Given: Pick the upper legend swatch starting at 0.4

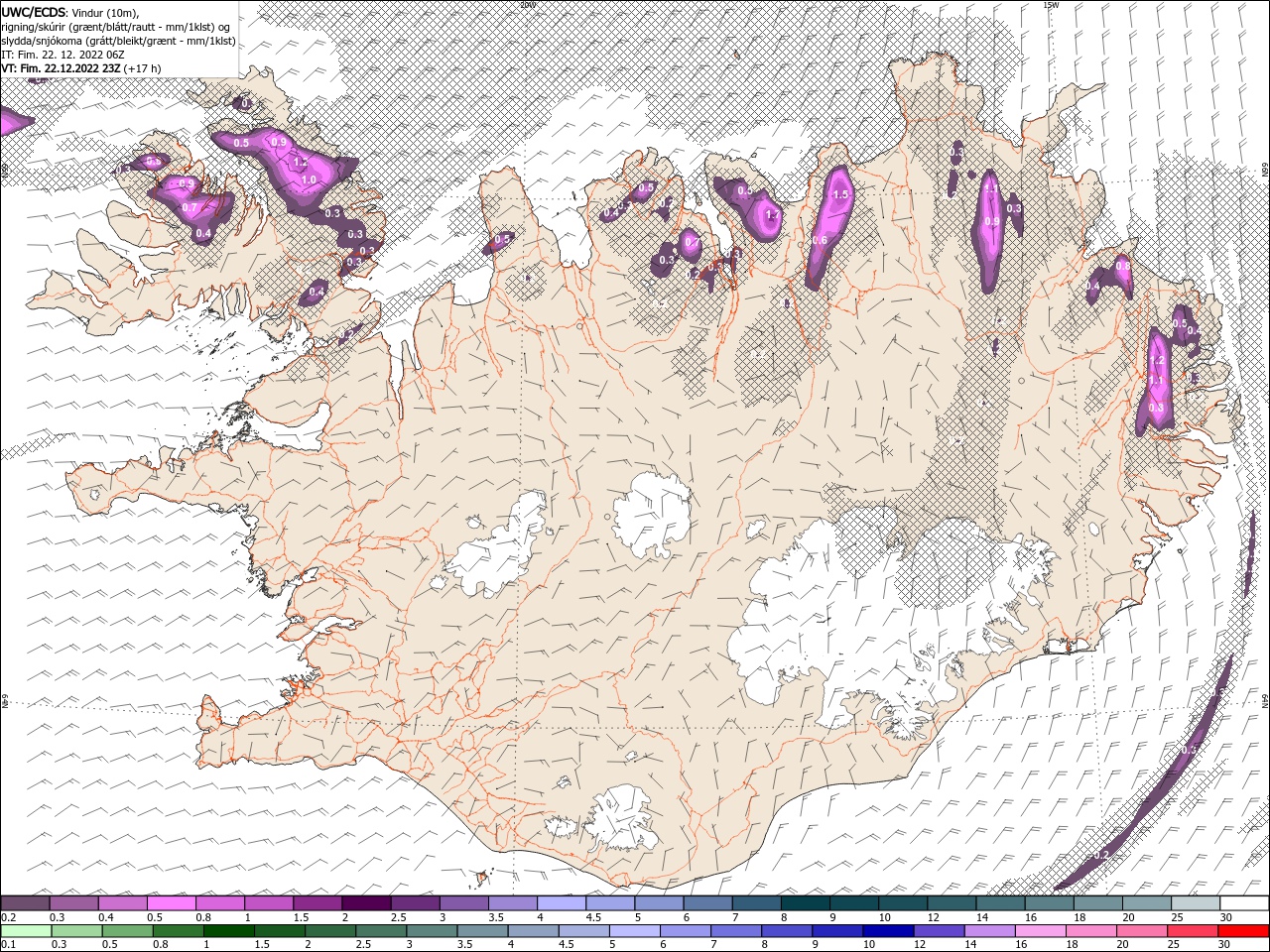Looking at the screenshot, I should pos(123,903).
